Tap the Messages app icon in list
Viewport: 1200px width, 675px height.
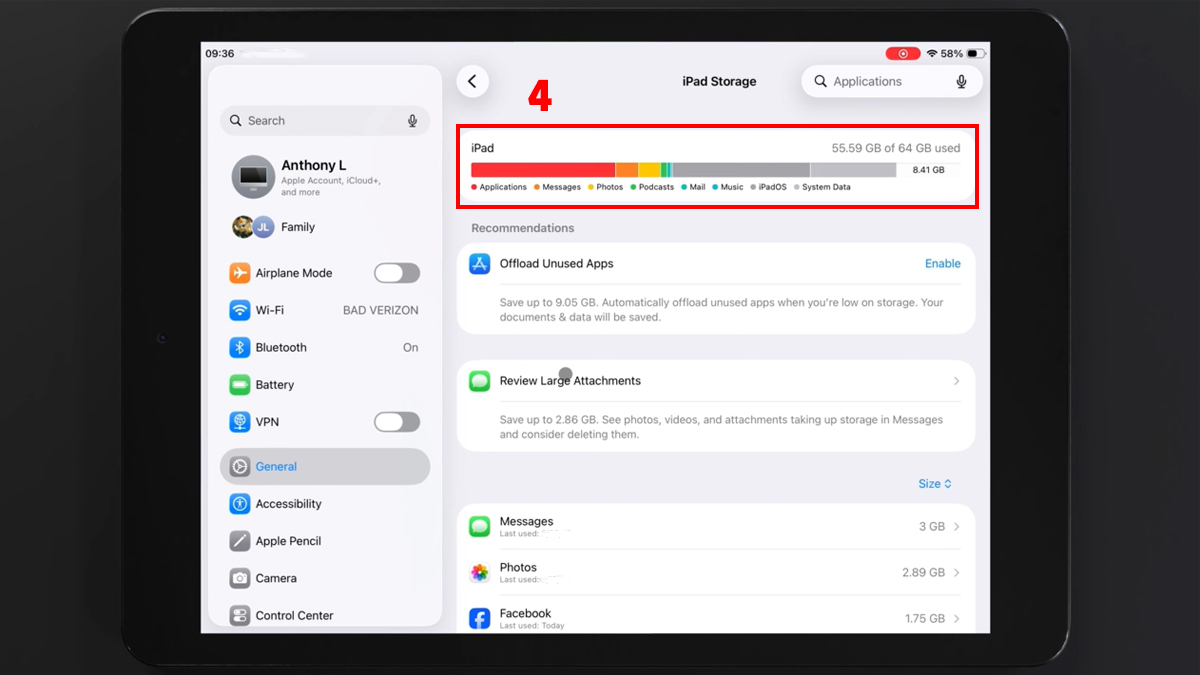pos(480,526)
